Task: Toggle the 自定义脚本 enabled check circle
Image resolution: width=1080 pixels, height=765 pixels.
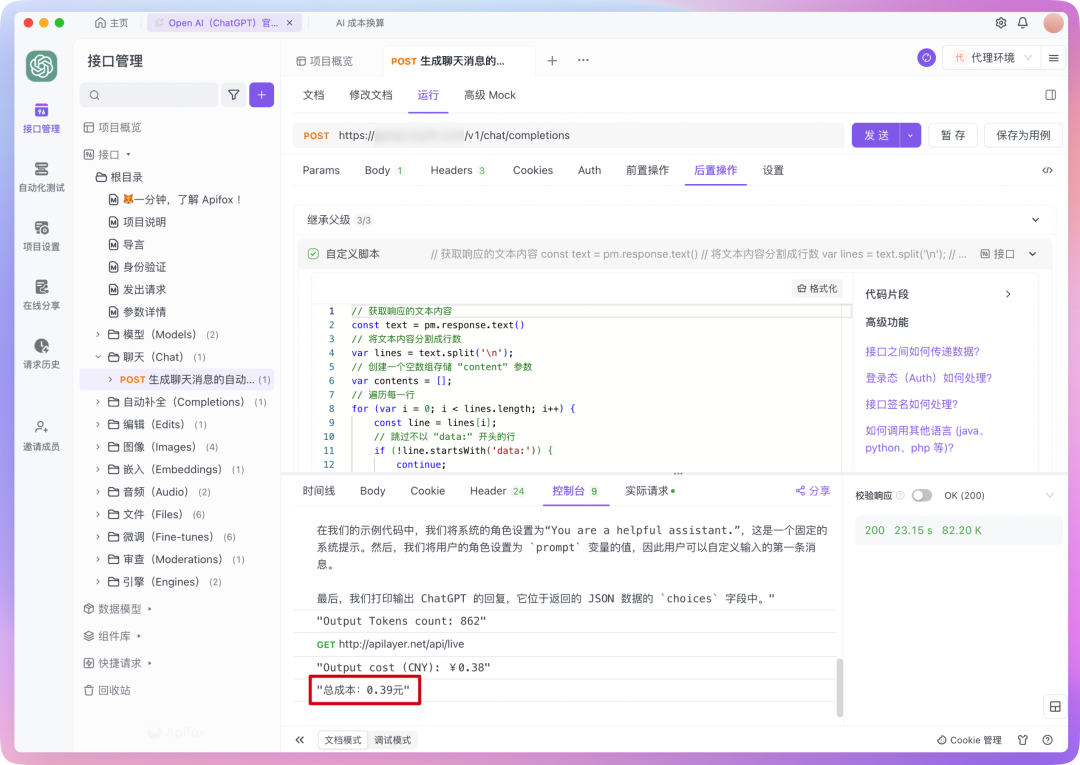Action: [x=313, y=254]
